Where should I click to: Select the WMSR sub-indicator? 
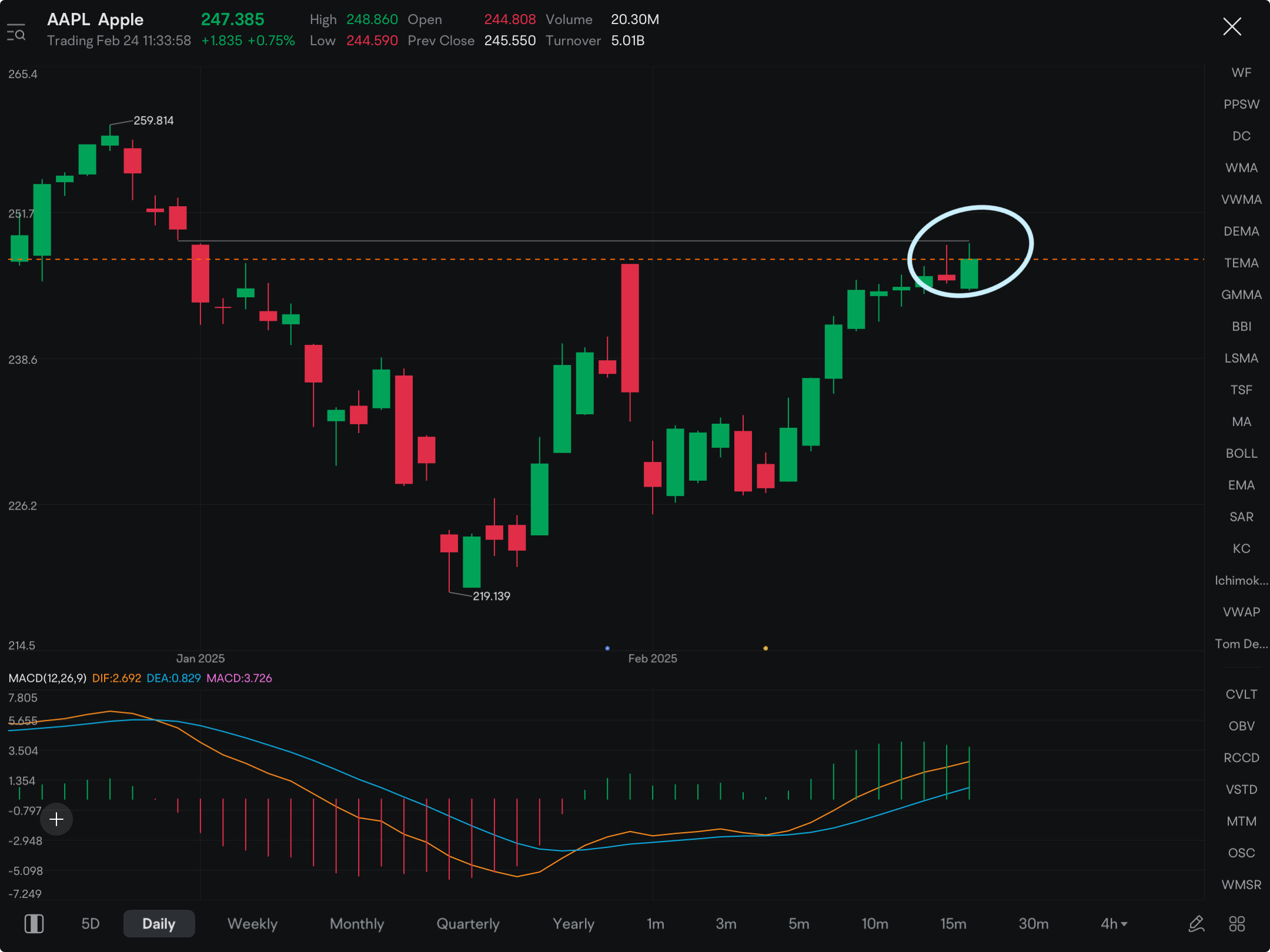(x=1241, y=885)
